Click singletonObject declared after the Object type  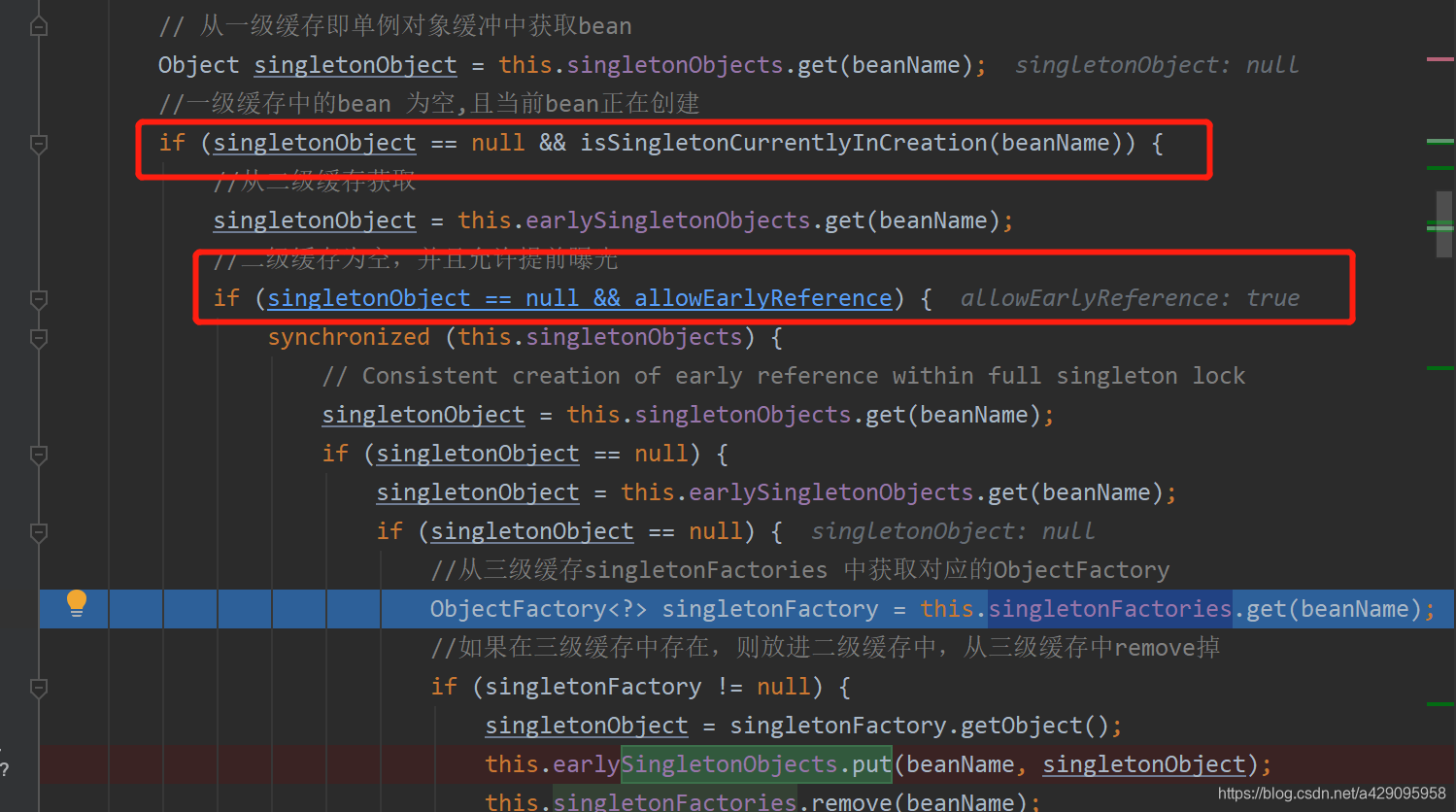tap(356, 65)
